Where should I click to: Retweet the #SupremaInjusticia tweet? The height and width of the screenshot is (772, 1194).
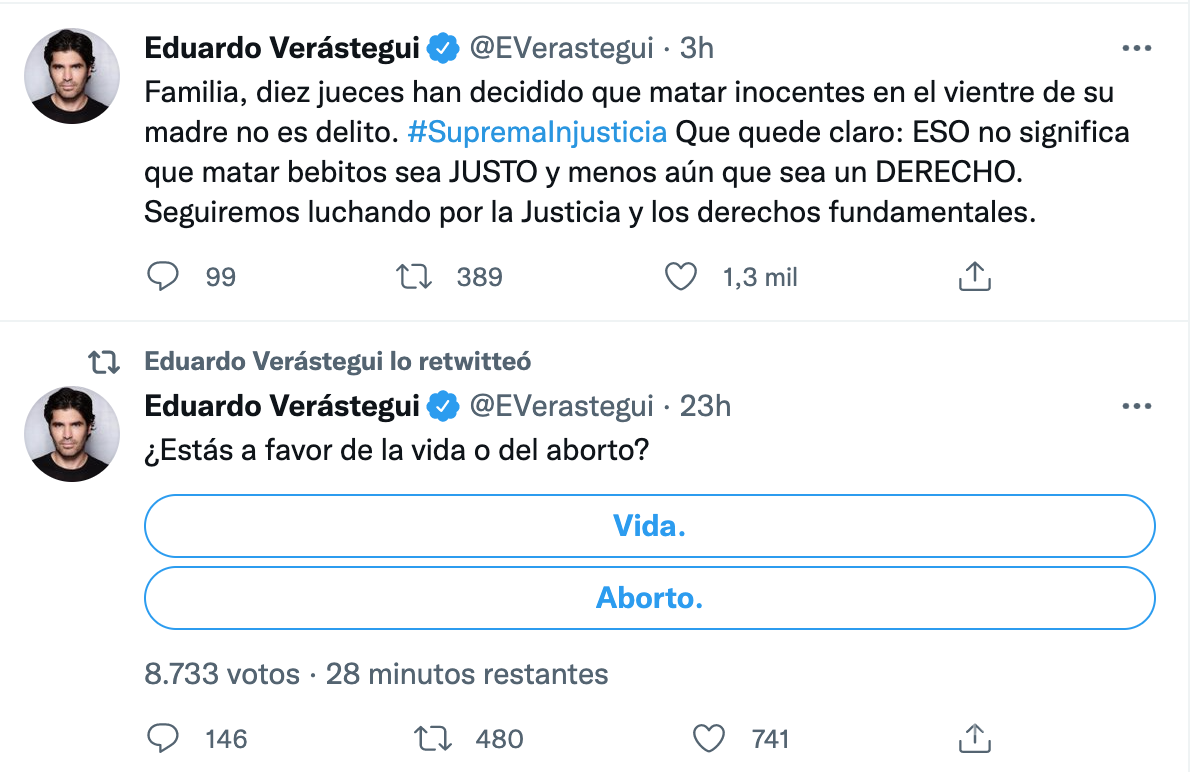coord(414,277)
